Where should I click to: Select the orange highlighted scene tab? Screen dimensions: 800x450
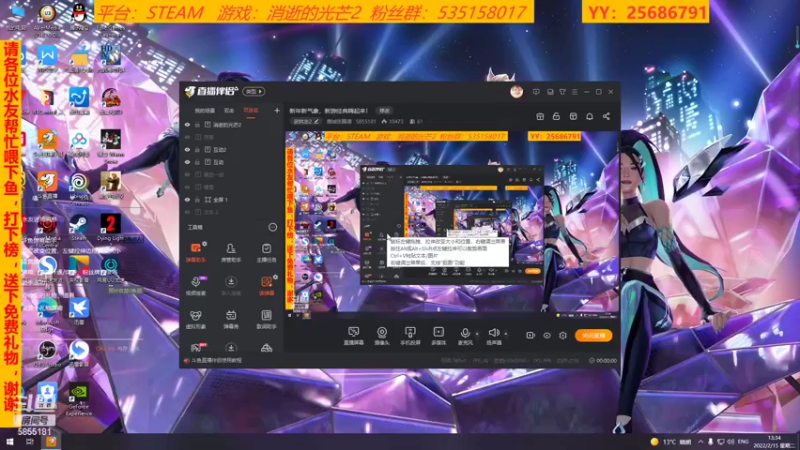[251, 110]
